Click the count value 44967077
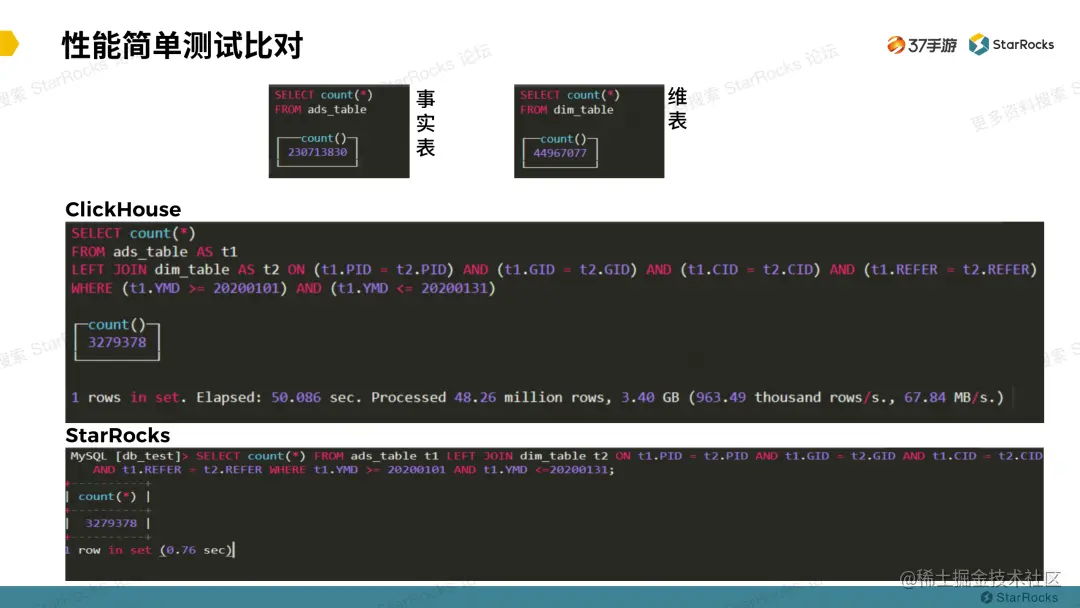Image resolution: width=1080 pixels, height=608 pixels. [x=560, y=153]
